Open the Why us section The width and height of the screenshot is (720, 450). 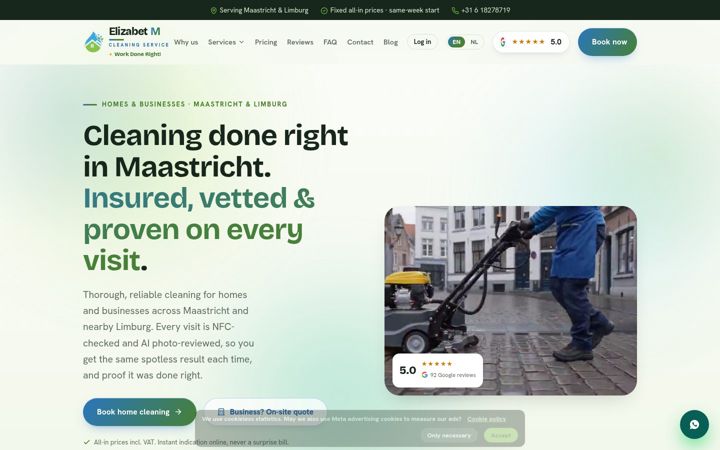(186, 42)
